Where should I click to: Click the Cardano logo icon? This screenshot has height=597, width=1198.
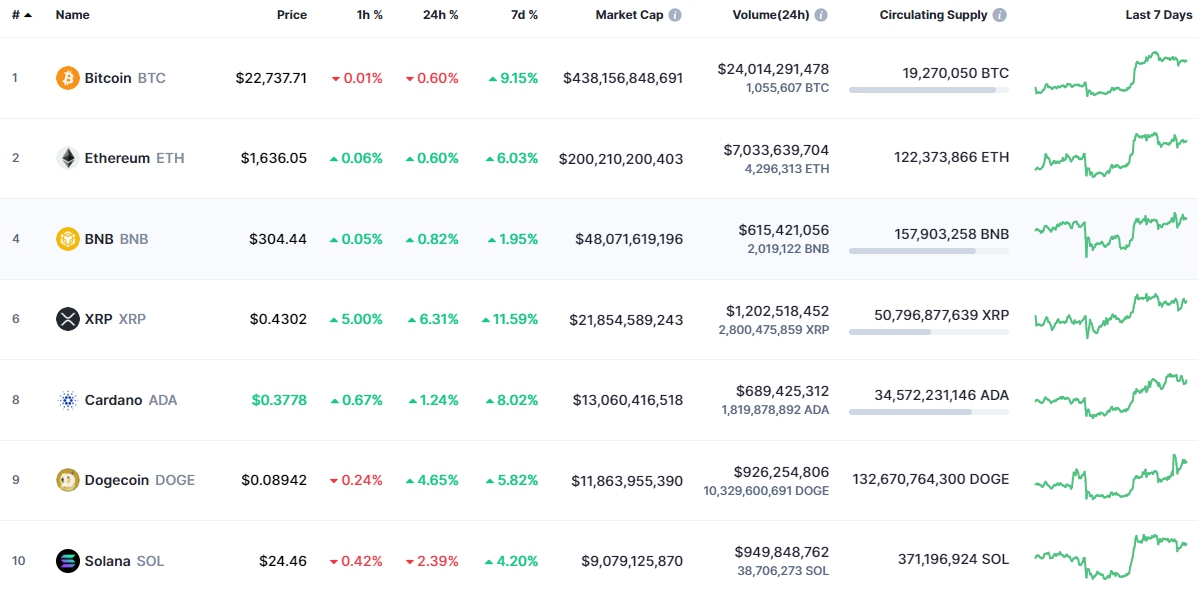[67, 400]
